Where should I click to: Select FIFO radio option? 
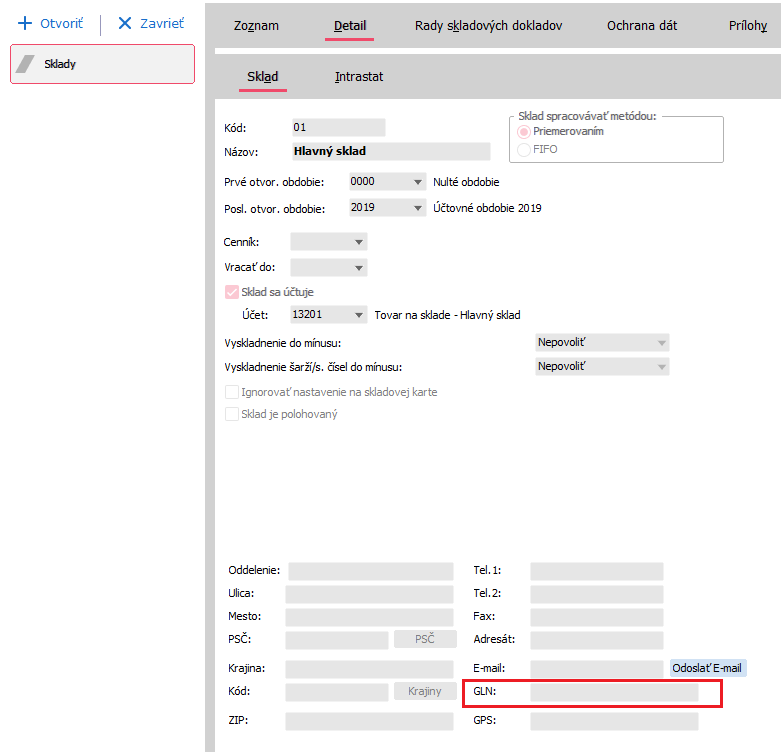524,149
